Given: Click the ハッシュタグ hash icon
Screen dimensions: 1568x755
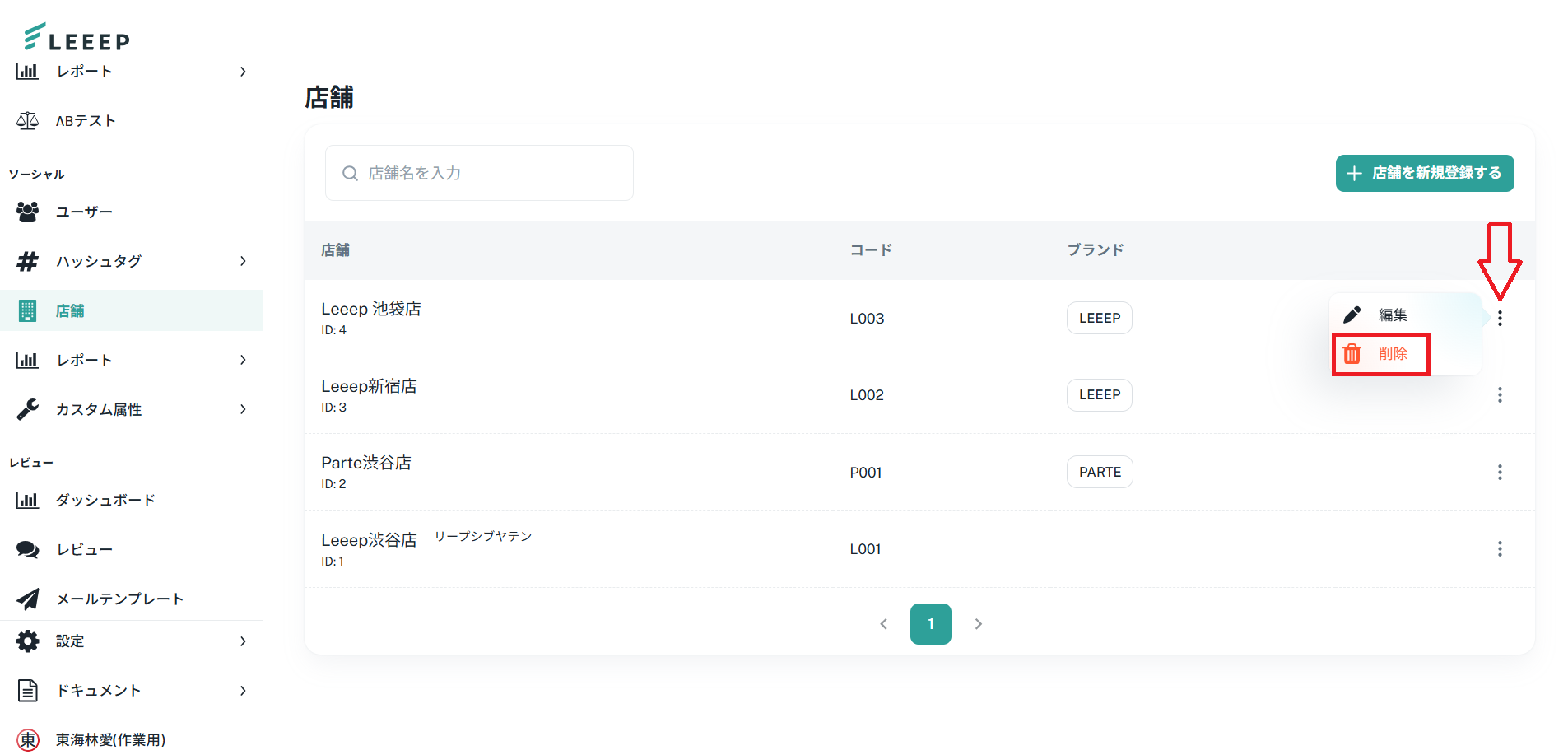Looking at the screenshot, I should [27, 261].
